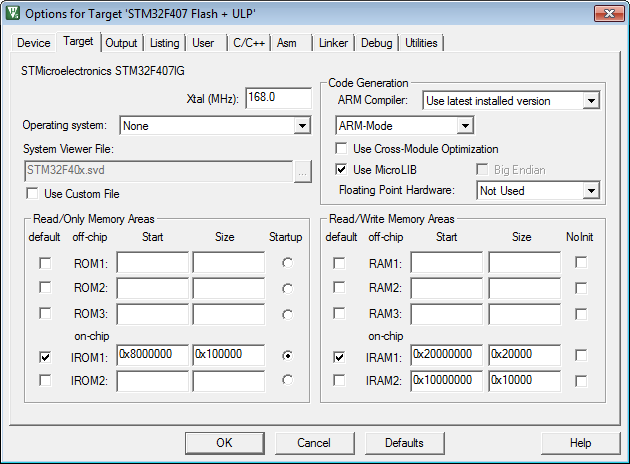Check the IROM2 default checkbox
This screenshot has height=464, width=630.
click(45, 380)
